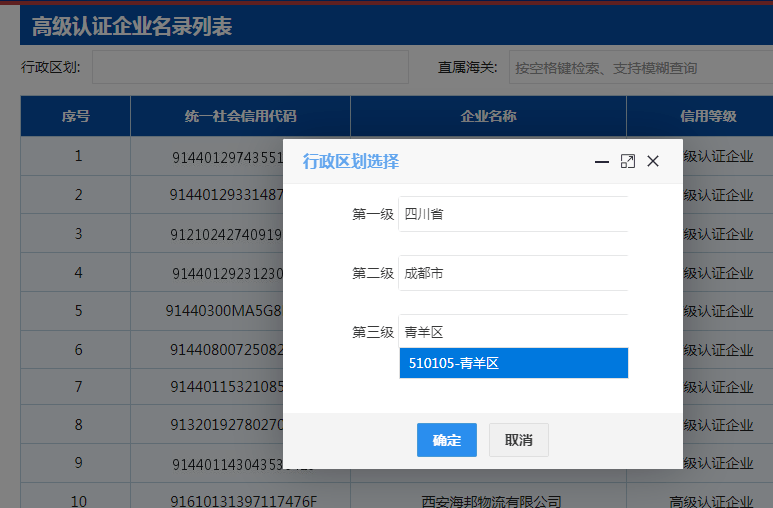Close the 行政区划选择 dialog
Screen dimensions: 773x508
click(653, 161)
